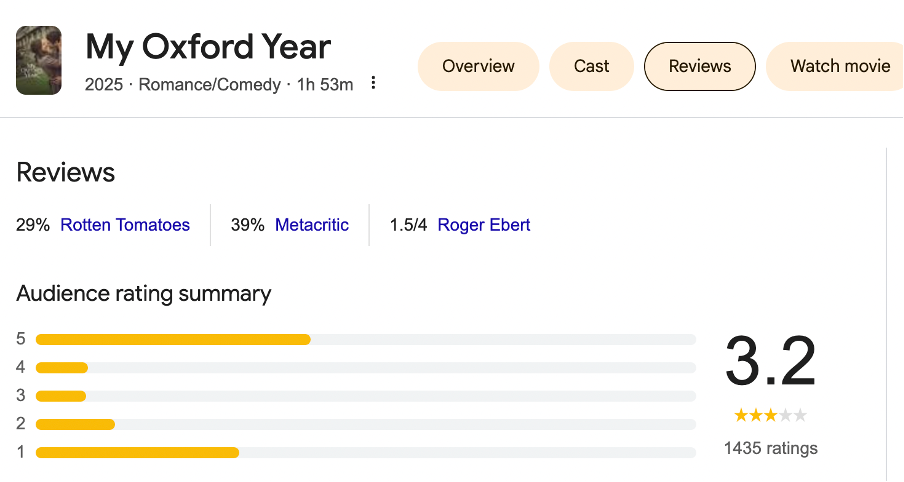The width and height of the screenshot is (904, 482).
Task: Open the Cast tab
Action: coord(591,66)
